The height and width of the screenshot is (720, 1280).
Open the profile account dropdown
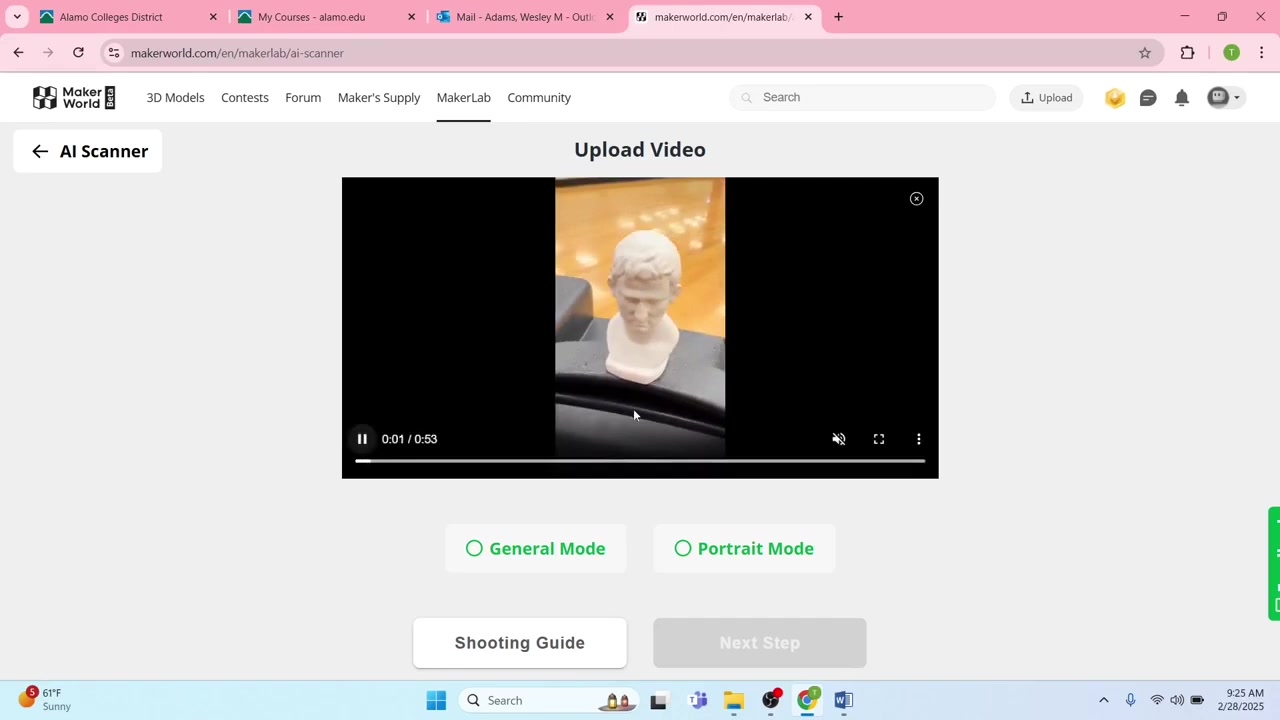pos(1224,97)
